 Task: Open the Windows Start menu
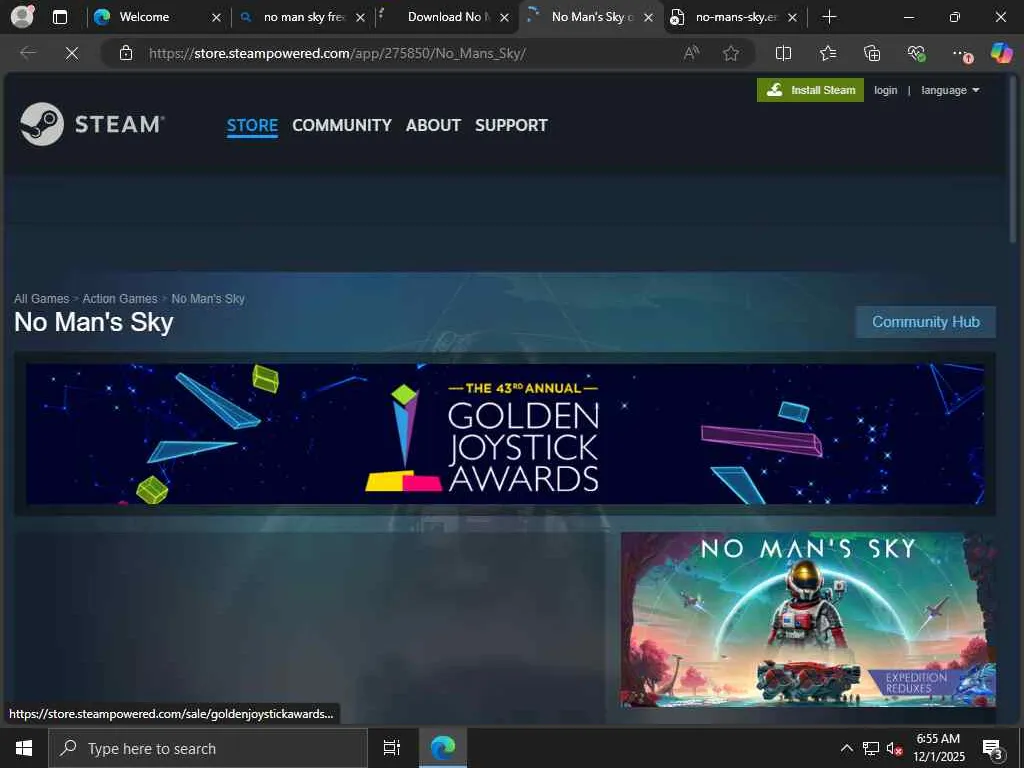(x=24, y=748)
